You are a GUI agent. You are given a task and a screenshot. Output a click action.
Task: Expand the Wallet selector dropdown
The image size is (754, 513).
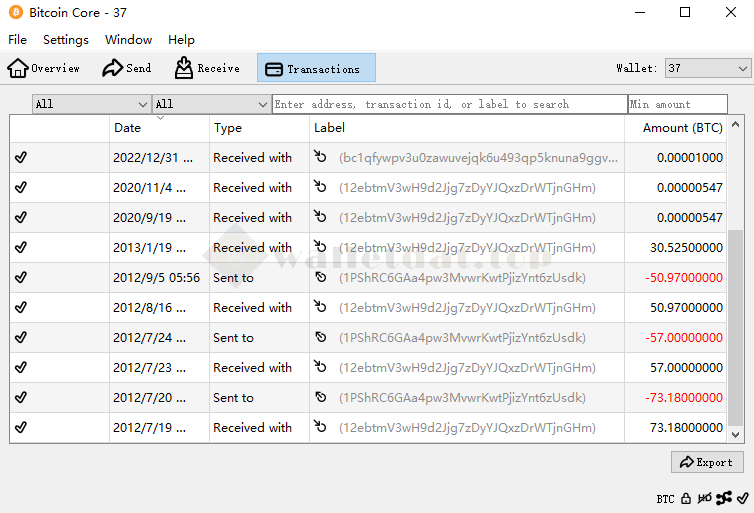click(x=707, y=68)
